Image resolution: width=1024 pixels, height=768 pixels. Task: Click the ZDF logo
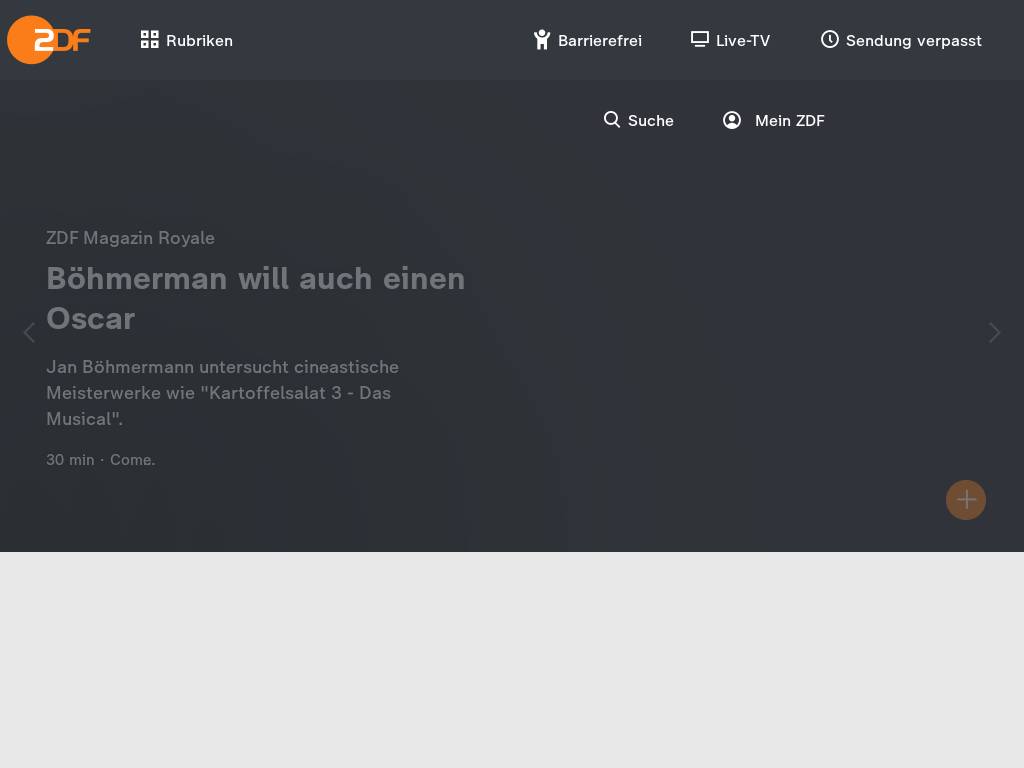[x=48, y=40]
